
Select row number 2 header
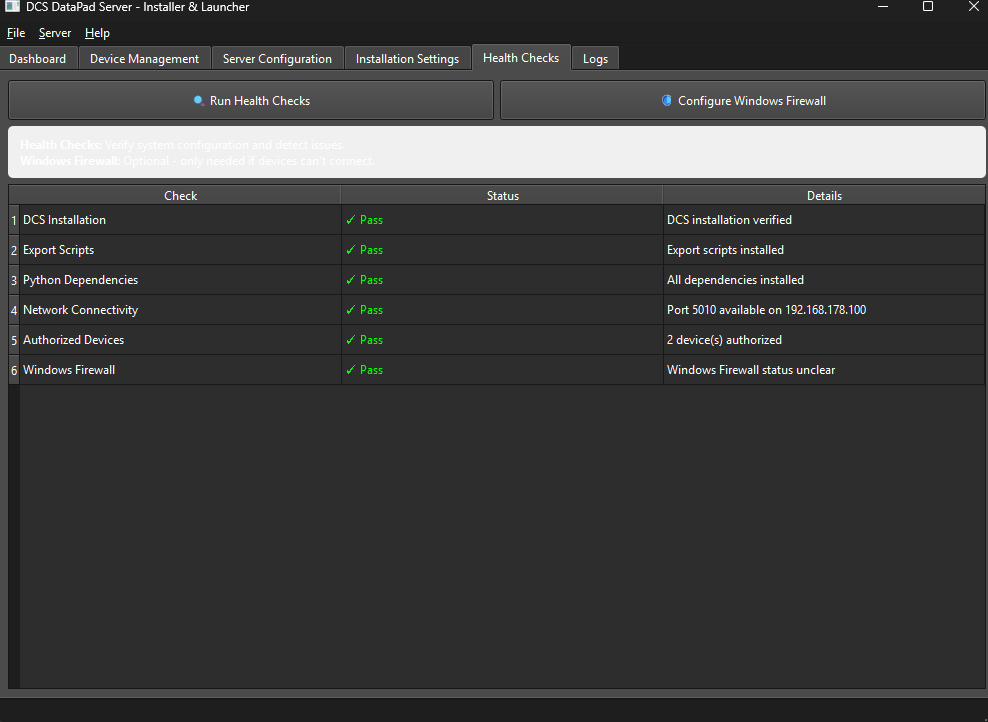[x=14, y=250]
